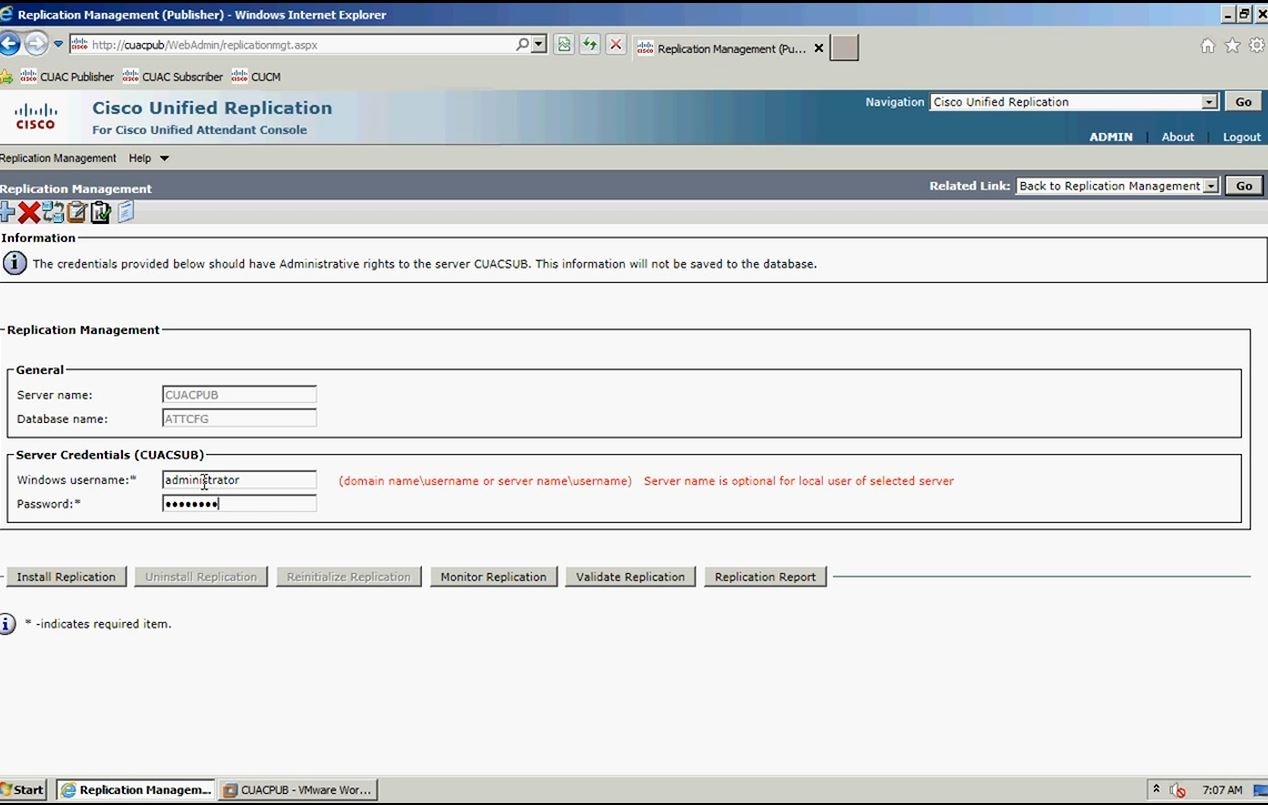This screenshot has height=805, width=1268.
Task: Click the Replication Report button
Action: pyautogui.click(x=765, y=577)
